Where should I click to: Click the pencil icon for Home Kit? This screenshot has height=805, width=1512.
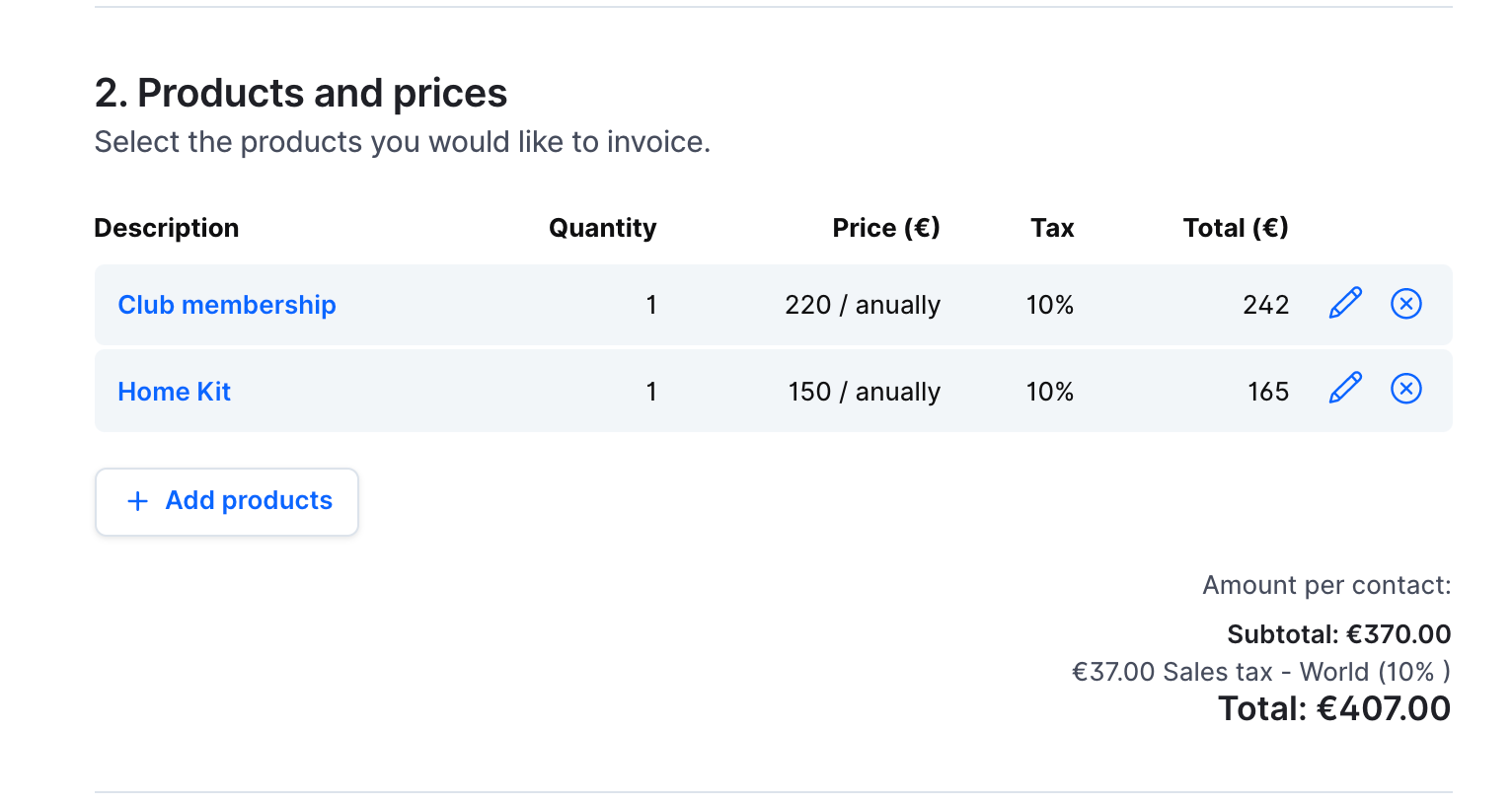click(x=1345, y=389)
